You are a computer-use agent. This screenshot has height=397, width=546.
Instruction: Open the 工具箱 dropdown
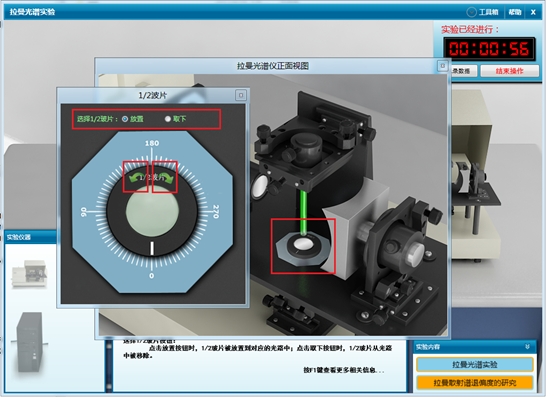click(482, 12)
